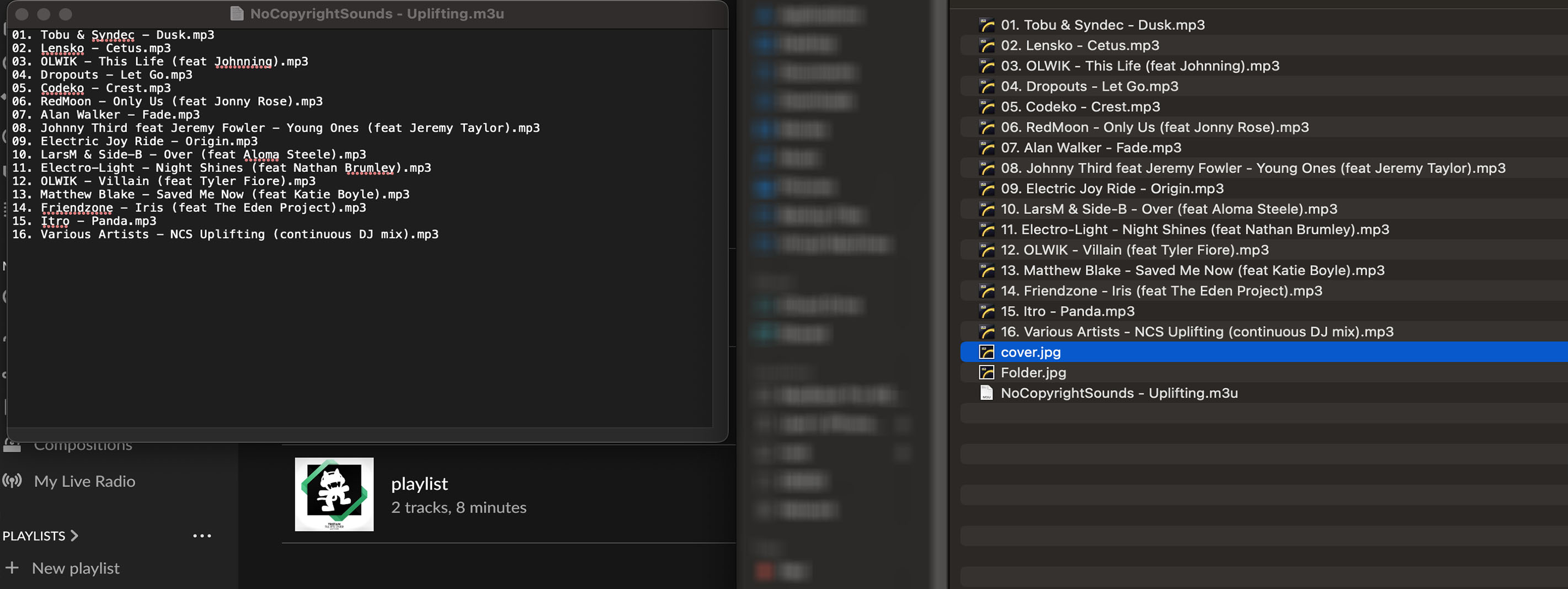Click the file icon beside 08. Johnny Third Young Ones
Viewport: 1568px width, 589px height.
[986, 168]
